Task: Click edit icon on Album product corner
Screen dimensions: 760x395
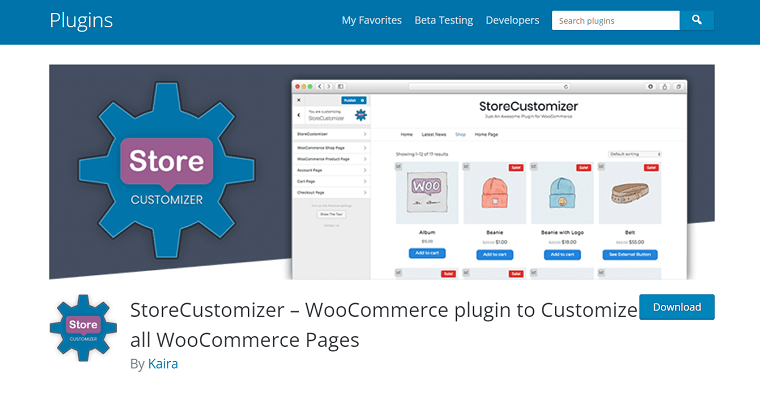Action: pos(399,166)
